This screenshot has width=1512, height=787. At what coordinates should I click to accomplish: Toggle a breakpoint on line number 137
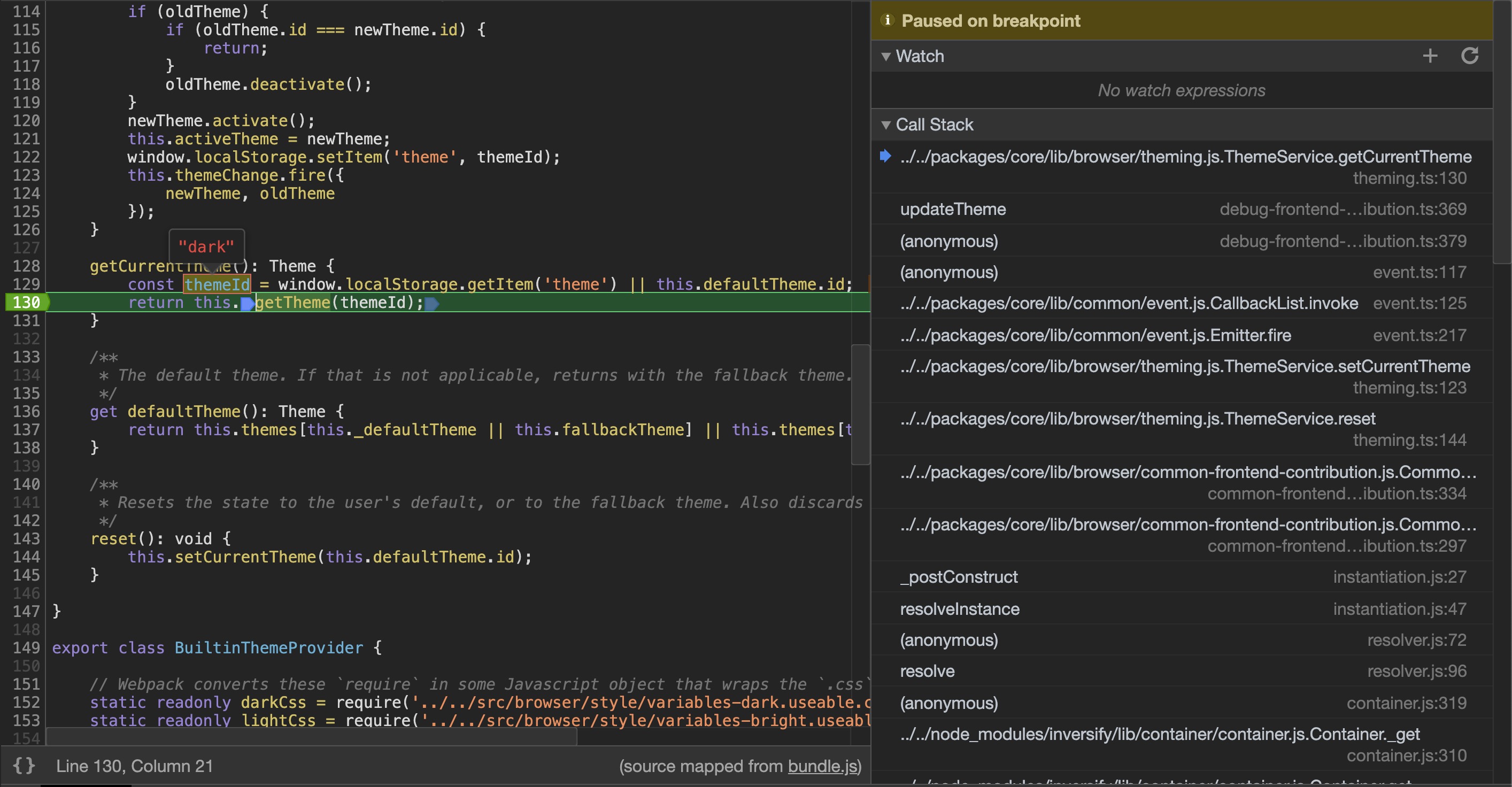tap(26, 430)
